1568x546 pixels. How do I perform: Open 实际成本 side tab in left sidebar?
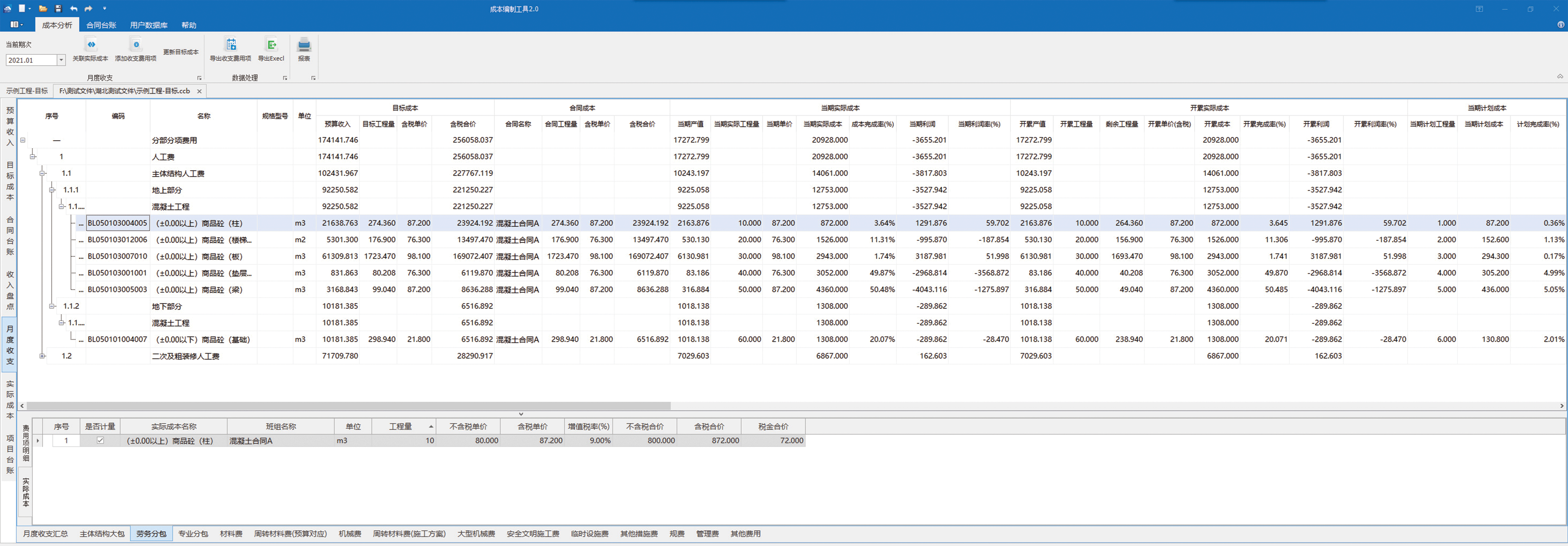click(x=10, y=400)
